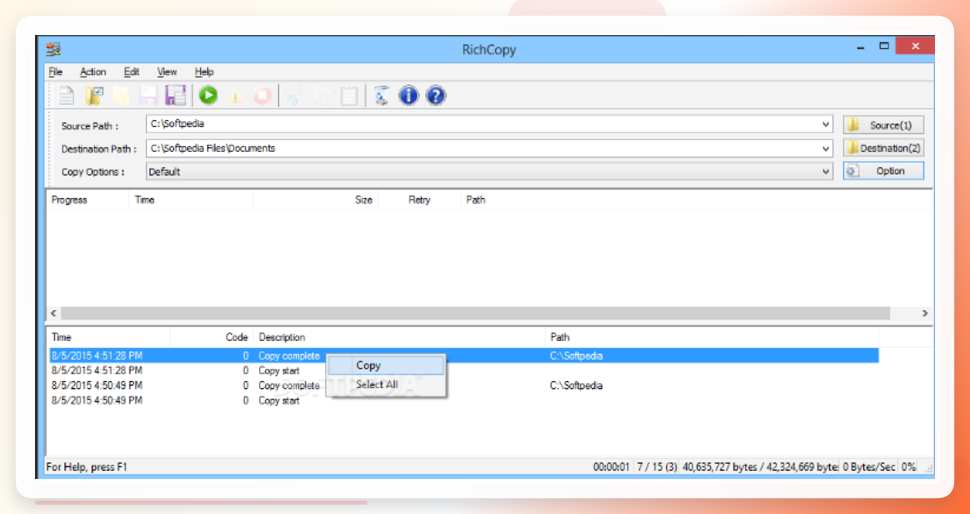Viewport: 970px width, 514px height.
Task: Close the RichCopy window
Action: tap(915, 46)
